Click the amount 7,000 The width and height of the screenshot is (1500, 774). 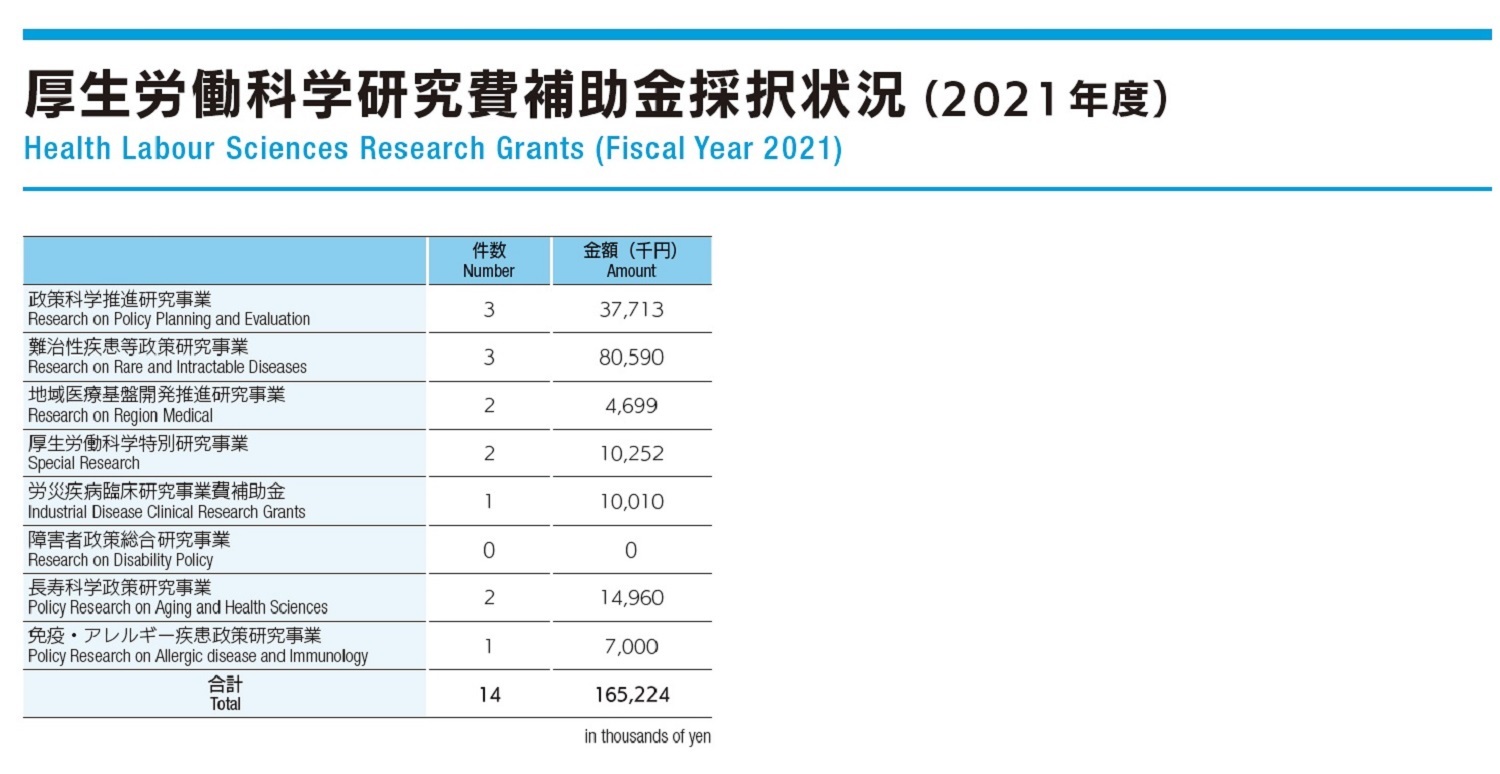pyautogui.click(x=631, y=647)
